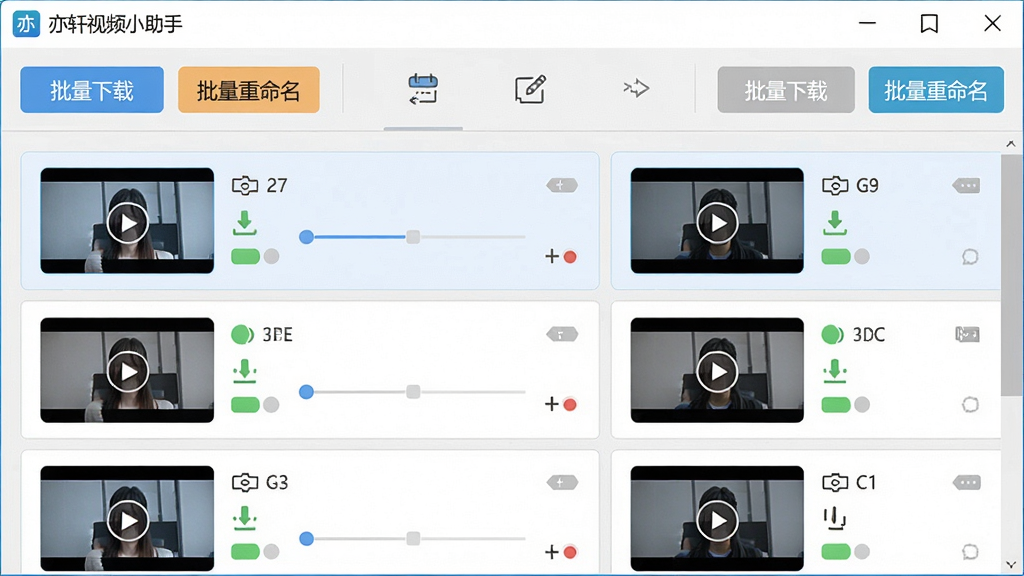The image size is (1024, 576).
Task: Click the bars icon under C1 label
Action: 835,519
